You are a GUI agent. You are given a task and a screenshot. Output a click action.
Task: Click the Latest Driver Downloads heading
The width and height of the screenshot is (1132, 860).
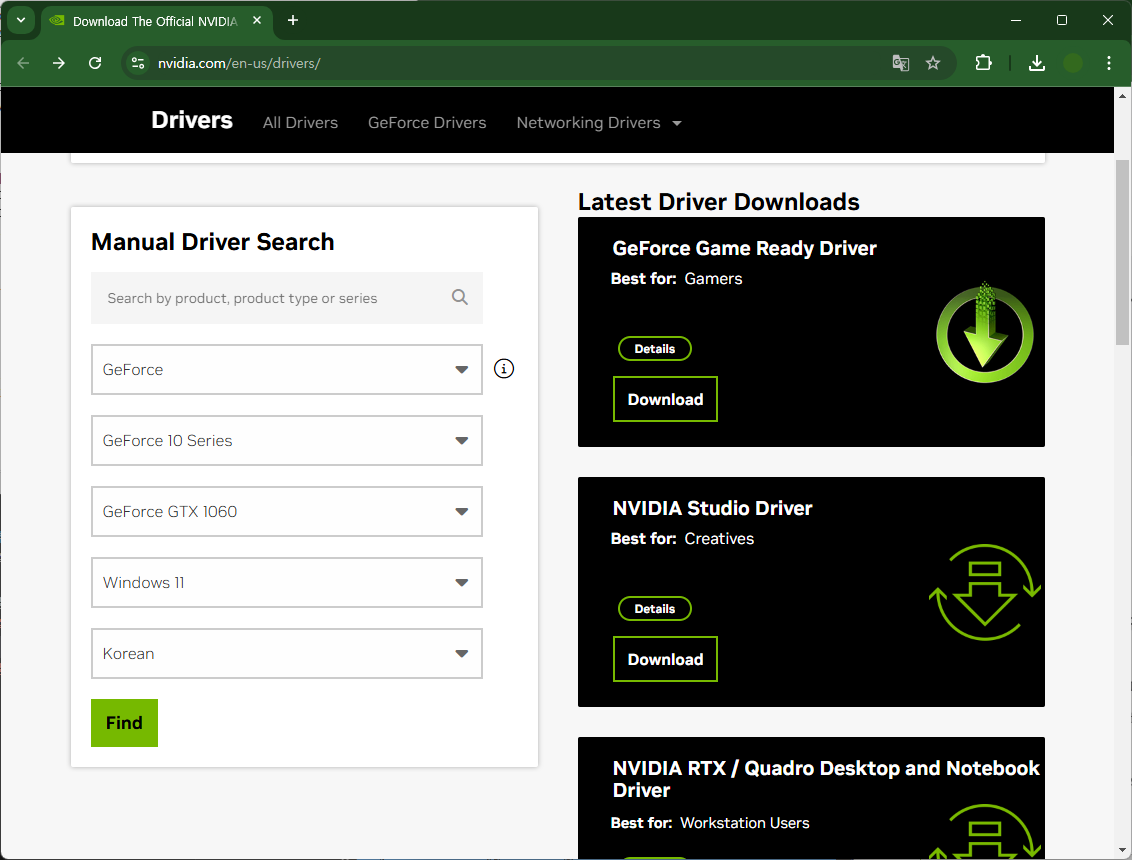coord(718,201)
